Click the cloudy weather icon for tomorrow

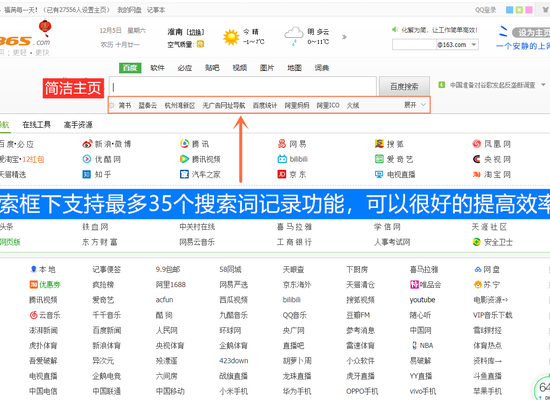pyautogui.click(x=294, y=36)
